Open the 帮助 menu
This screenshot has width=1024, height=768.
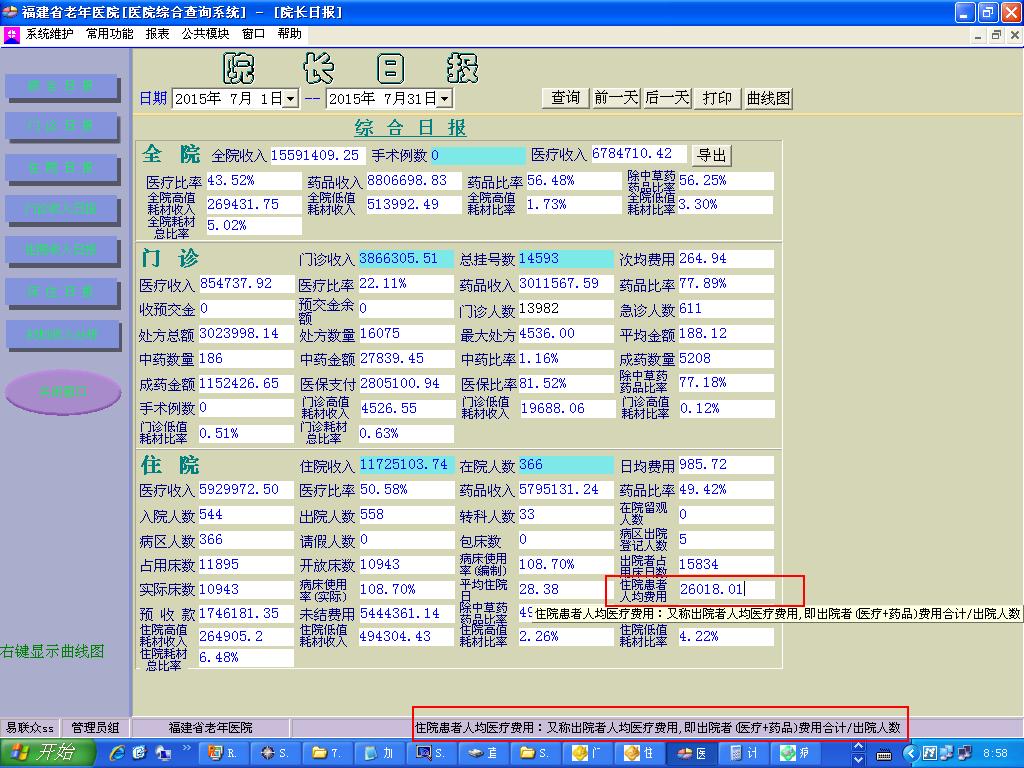pos(289,34)
